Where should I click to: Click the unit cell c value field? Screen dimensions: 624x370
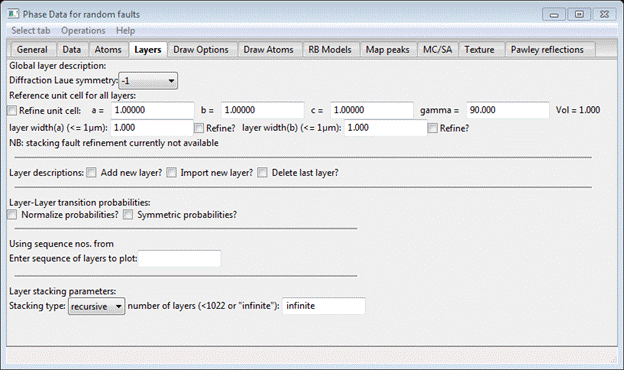coord(372,110)
